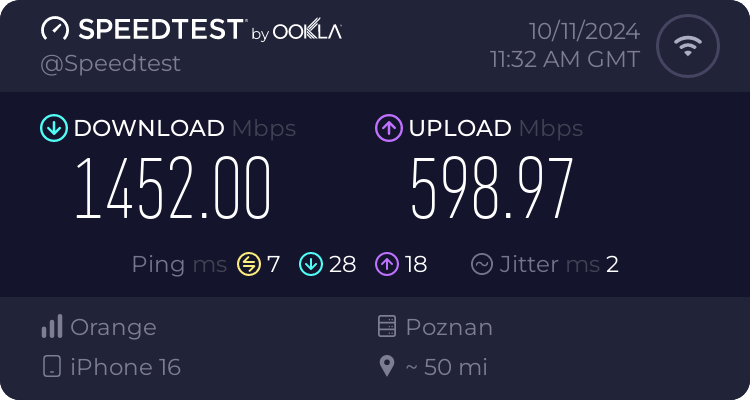
Task: Click the Speedtest gauge logo icon
Action: (x=55, y=29)
